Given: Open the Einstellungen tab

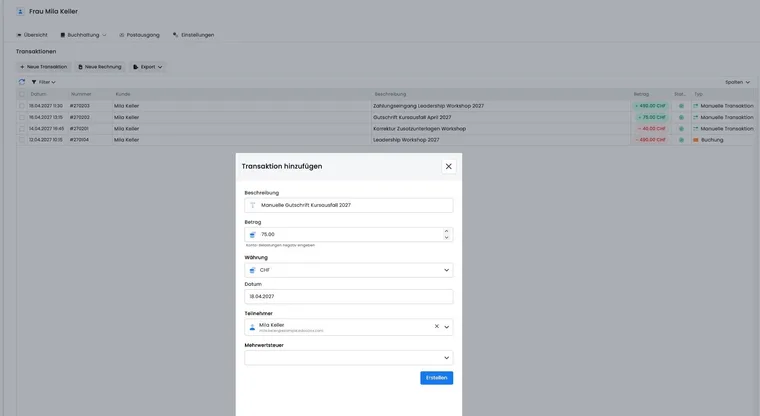Looking at the screenshot, I should 193,35.
